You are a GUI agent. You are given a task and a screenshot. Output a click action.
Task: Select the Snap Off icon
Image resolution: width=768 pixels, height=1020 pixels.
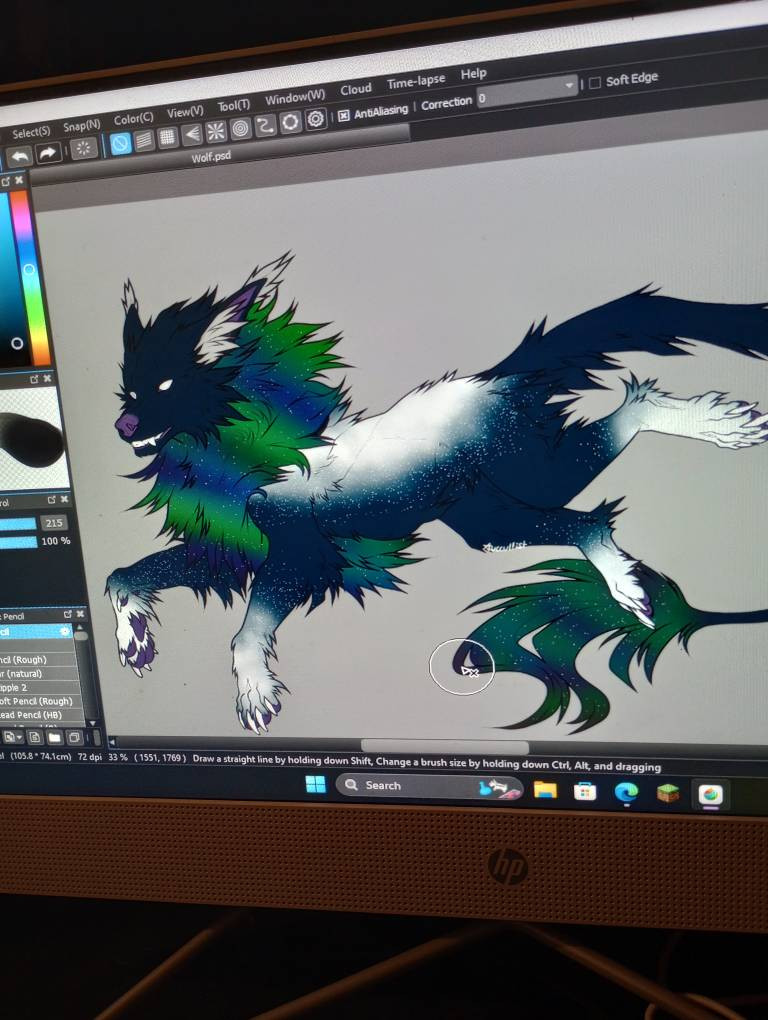pos(120,144)
